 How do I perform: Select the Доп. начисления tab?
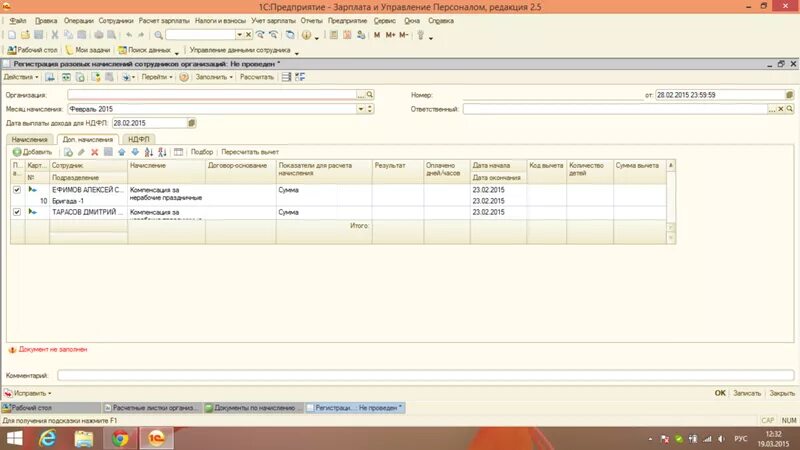point(88,139)
